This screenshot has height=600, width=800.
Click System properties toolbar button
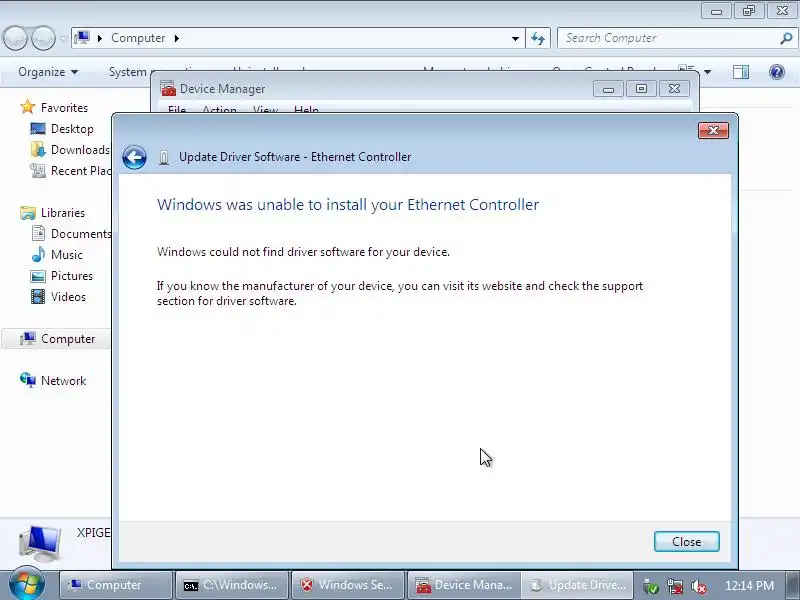128,72
